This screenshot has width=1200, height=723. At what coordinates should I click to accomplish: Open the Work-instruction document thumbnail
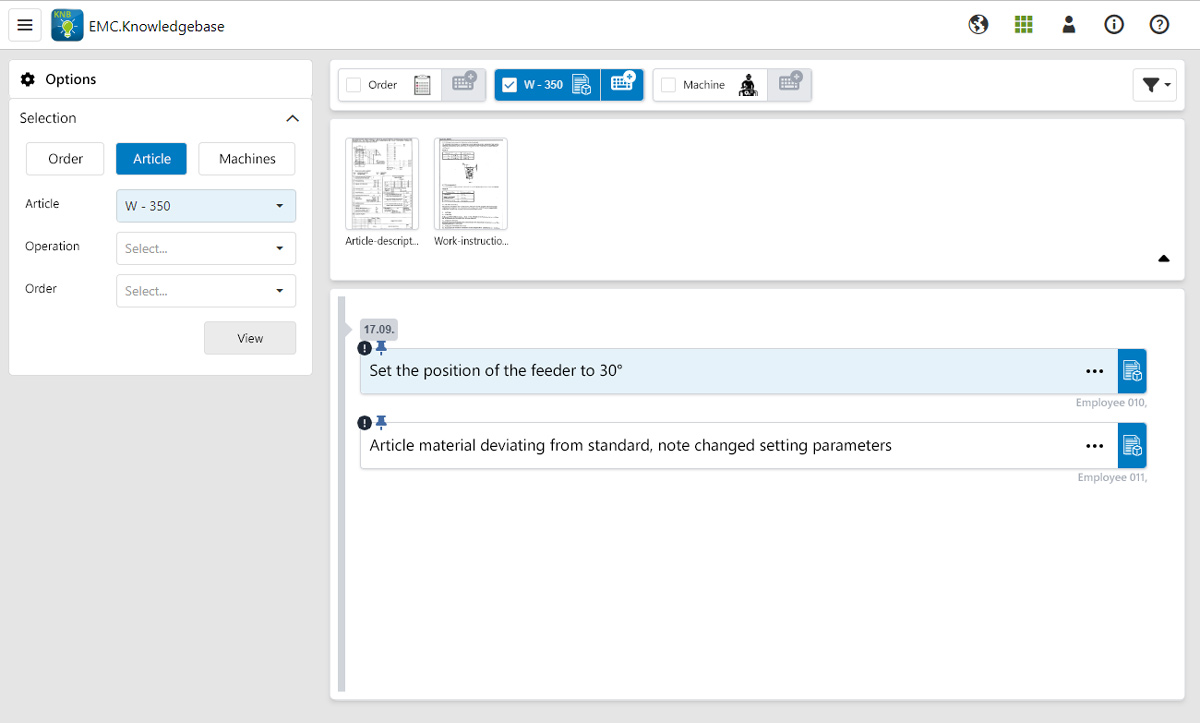[471, 185]
